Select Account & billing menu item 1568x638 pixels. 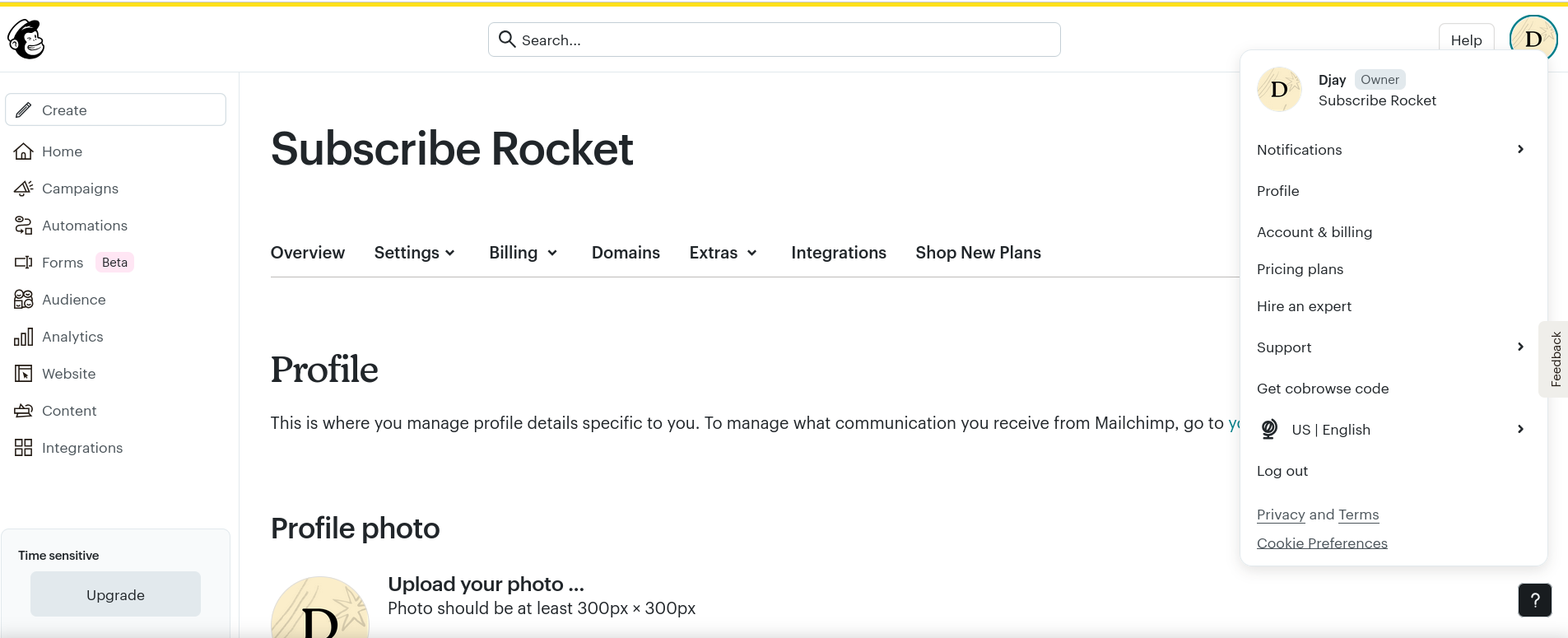point(1314,232)
